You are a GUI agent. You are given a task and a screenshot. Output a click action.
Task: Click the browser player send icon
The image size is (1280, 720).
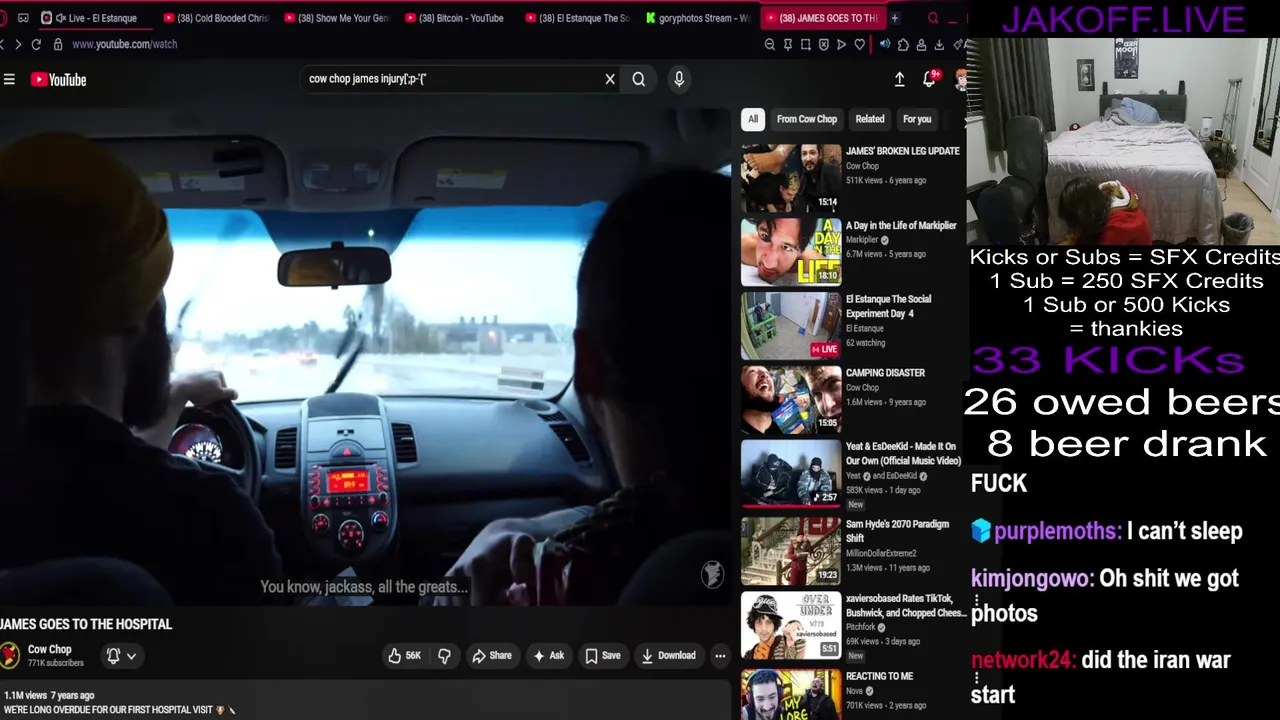click(x=841, y=44)
